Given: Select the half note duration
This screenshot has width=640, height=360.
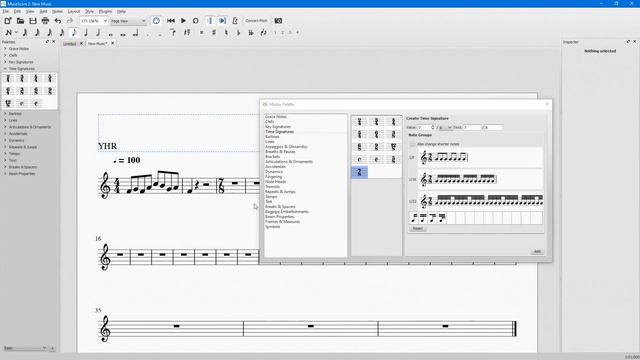Looking at the screenshot, I should coord(98,33).
